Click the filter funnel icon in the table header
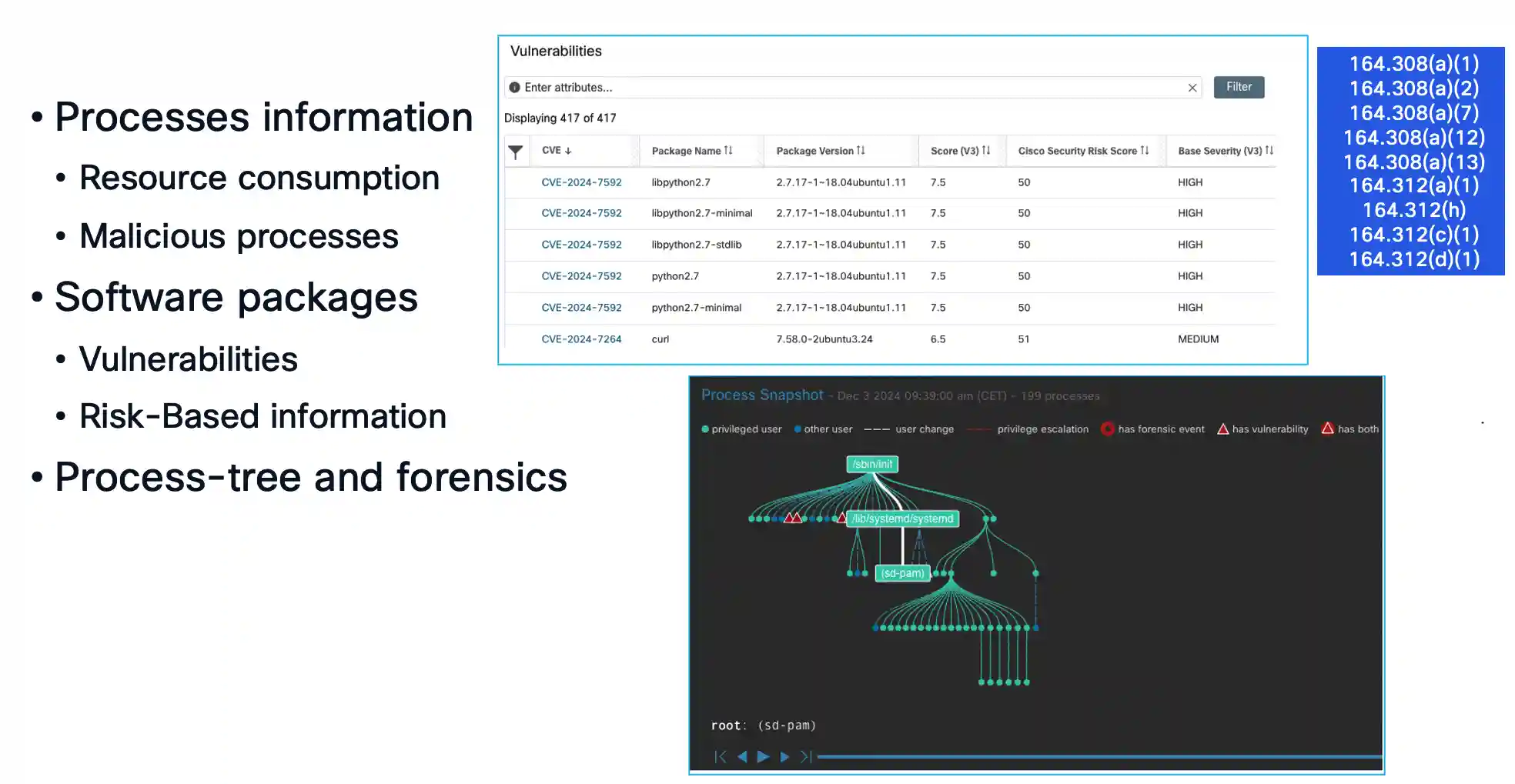 (x=516, y=152)
